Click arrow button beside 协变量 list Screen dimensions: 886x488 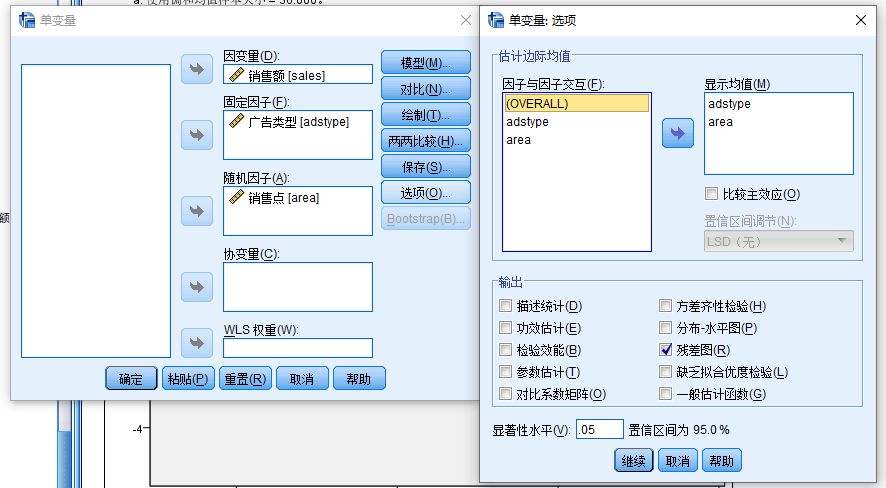197,287
